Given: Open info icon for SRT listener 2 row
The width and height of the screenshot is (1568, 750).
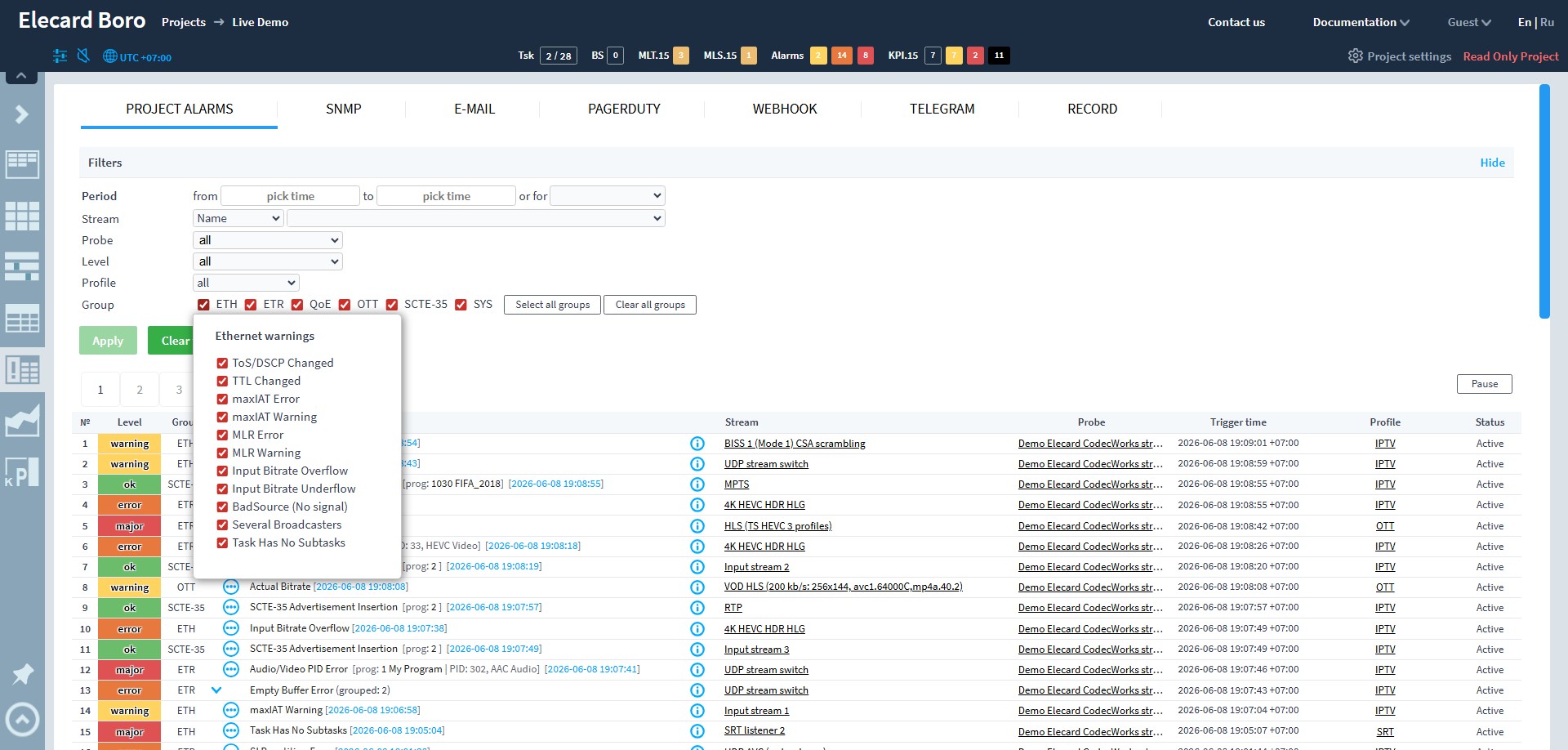Looking at the screenshot, I should click(697, 731).
